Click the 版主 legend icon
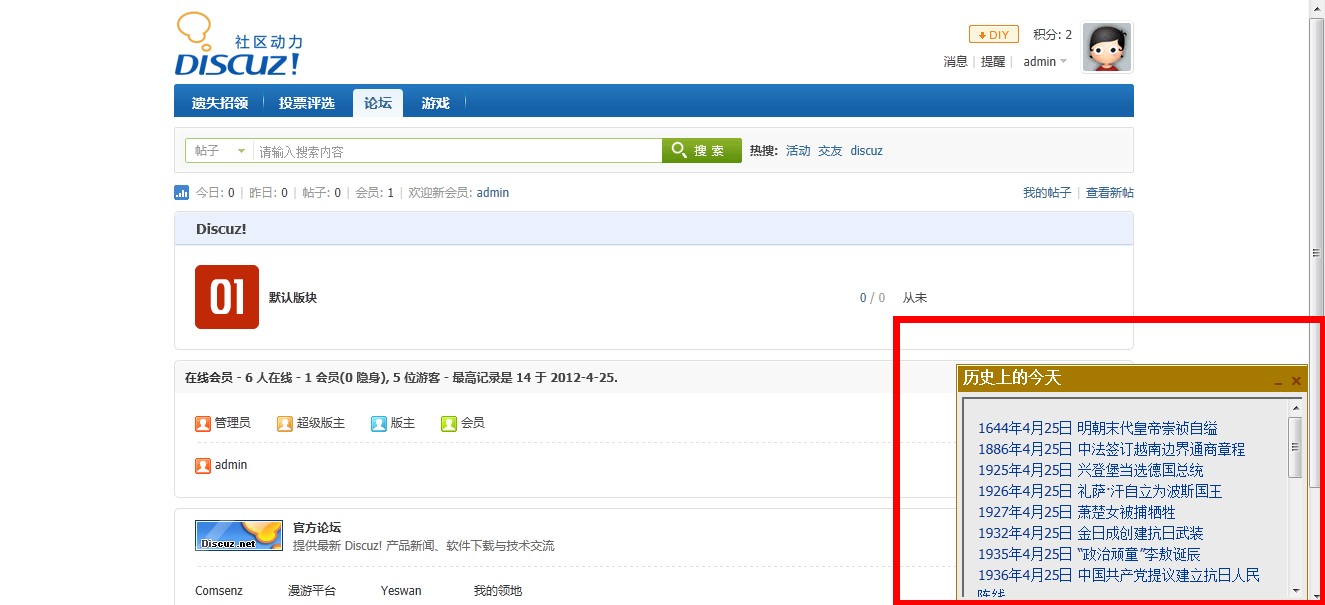The height and width of the screenshot is (605, 1325). coord(378,423)
